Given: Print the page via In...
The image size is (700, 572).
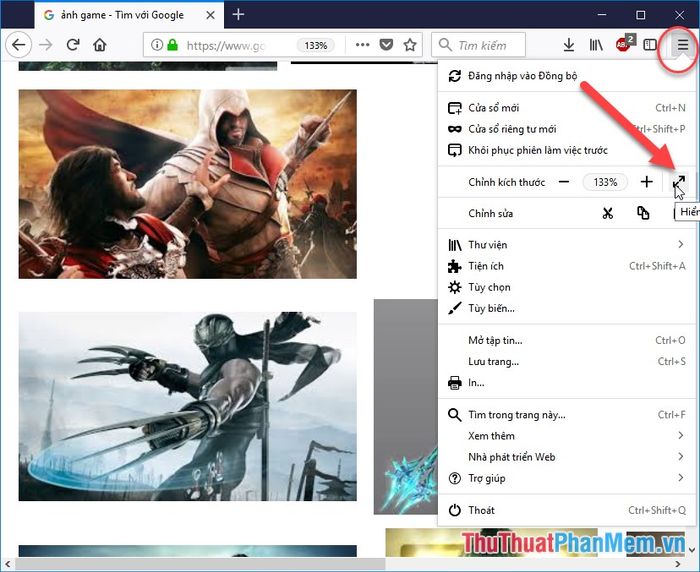Looking at the screenshot, I should point(567,383).
